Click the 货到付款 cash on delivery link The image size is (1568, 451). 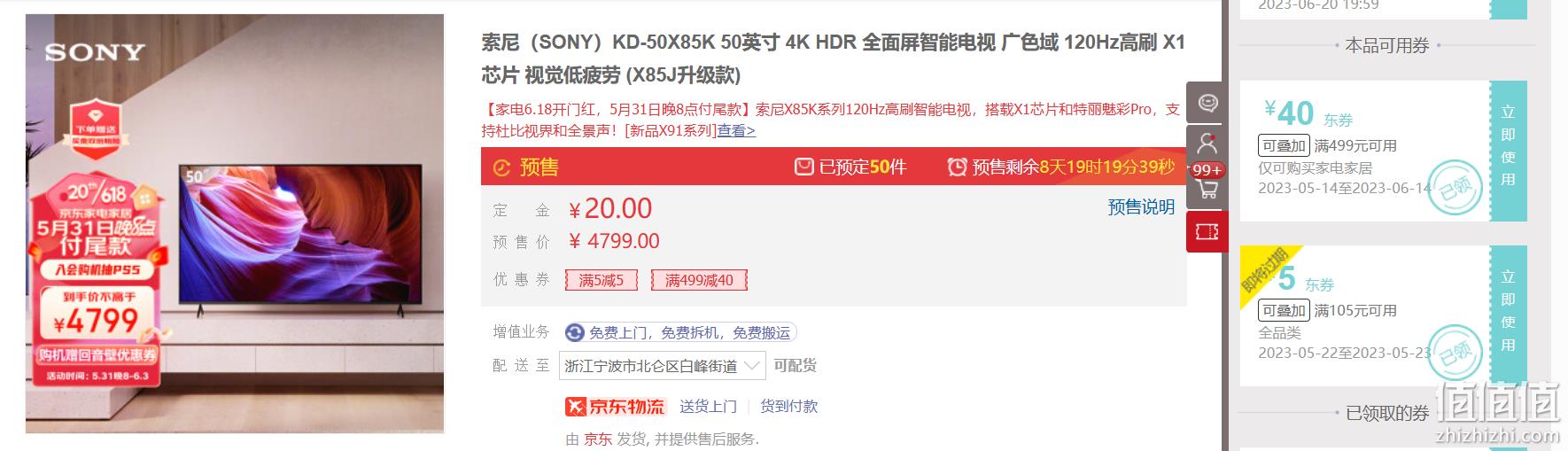pos(789,406)
